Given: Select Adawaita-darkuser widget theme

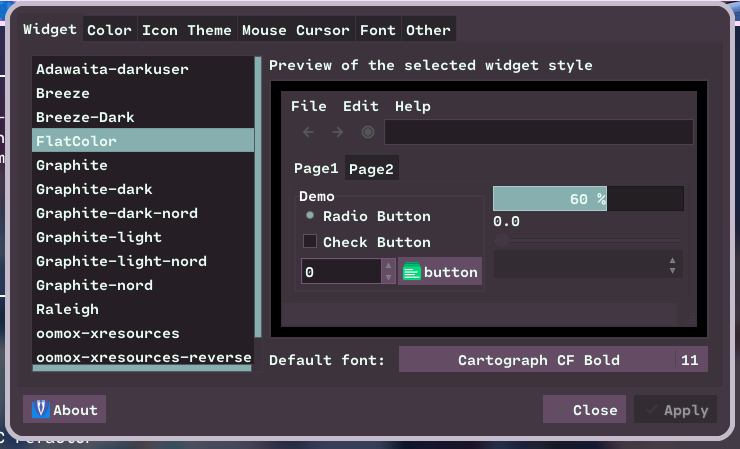Looking at the screenshot, I should click(143, 69).
